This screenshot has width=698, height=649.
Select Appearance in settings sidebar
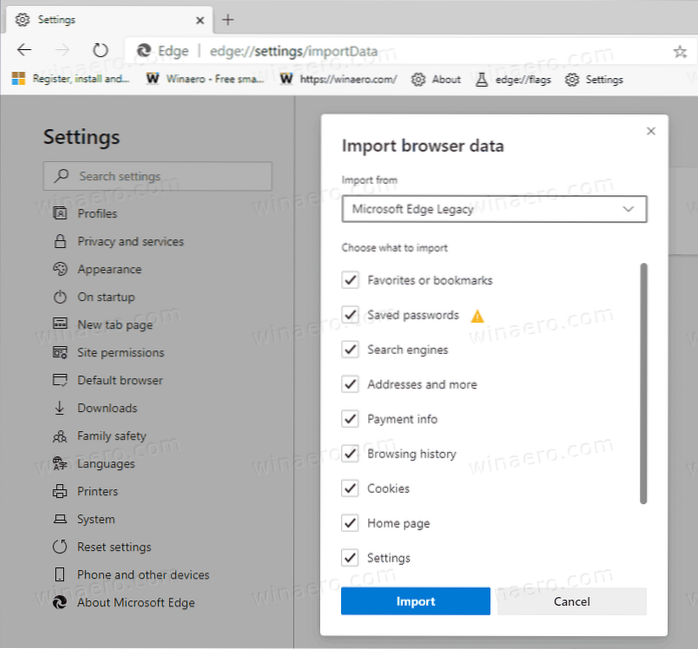109,269
